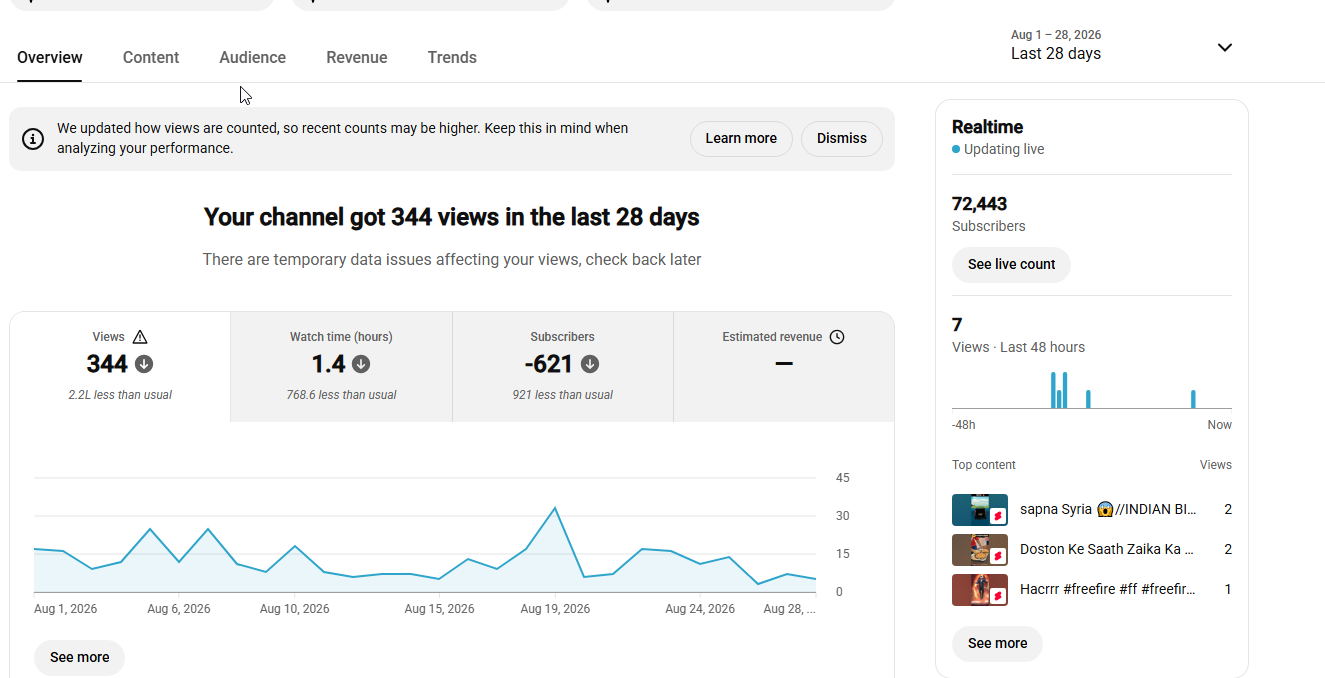Image resolution: width=1325 pixels, height=678 pixels.
Task: Switch to the Audience tab
Action: [253, 57]
